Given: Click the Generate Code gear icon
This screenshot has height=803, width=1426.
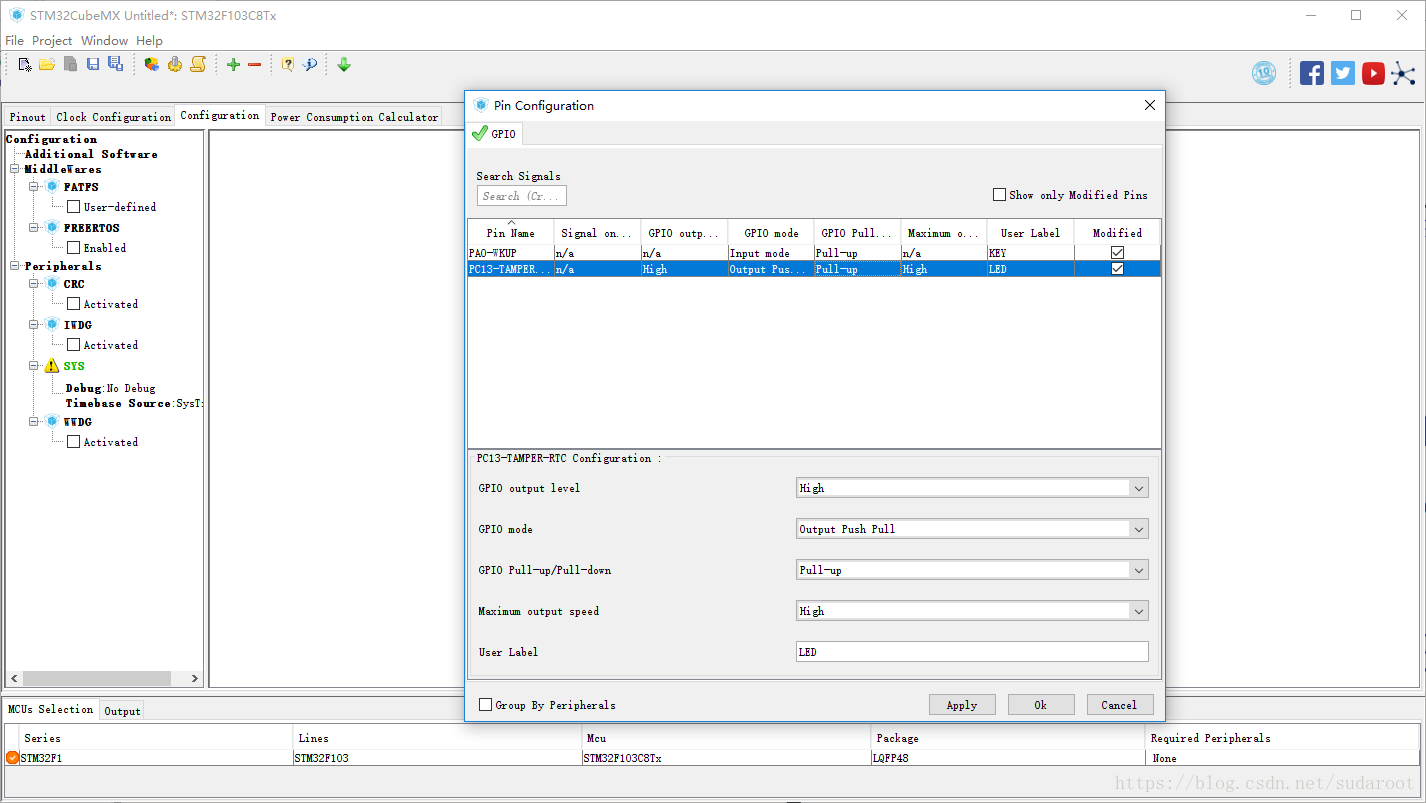Looking at the screenshot, I should pyautogui.click(x=175, y=64).
